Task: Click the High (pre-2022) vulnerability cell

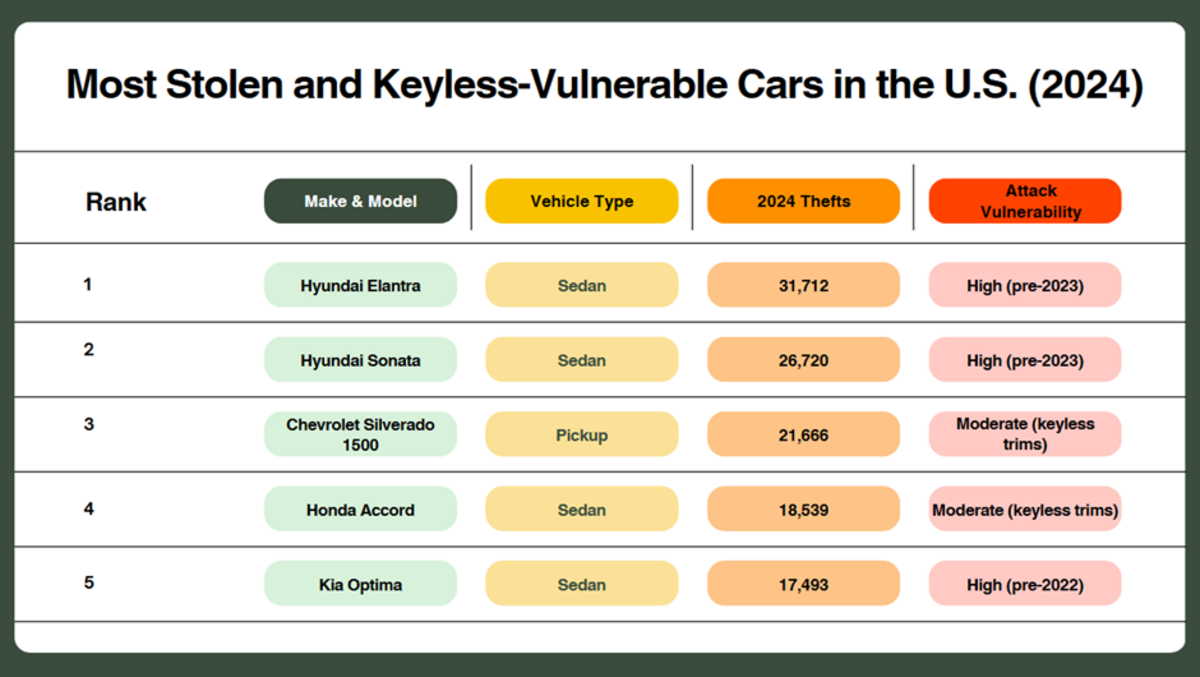Action: tap(1024, 584)
